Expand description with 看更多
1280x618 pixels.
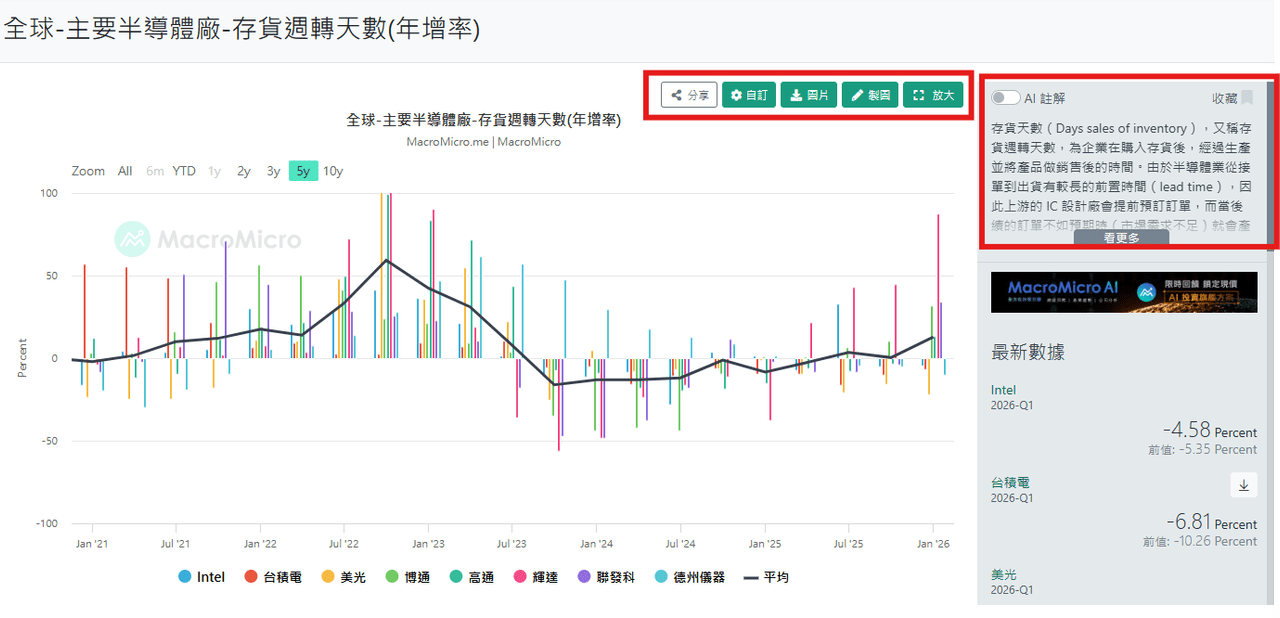pyautogui.click(x=1121, y=238)
